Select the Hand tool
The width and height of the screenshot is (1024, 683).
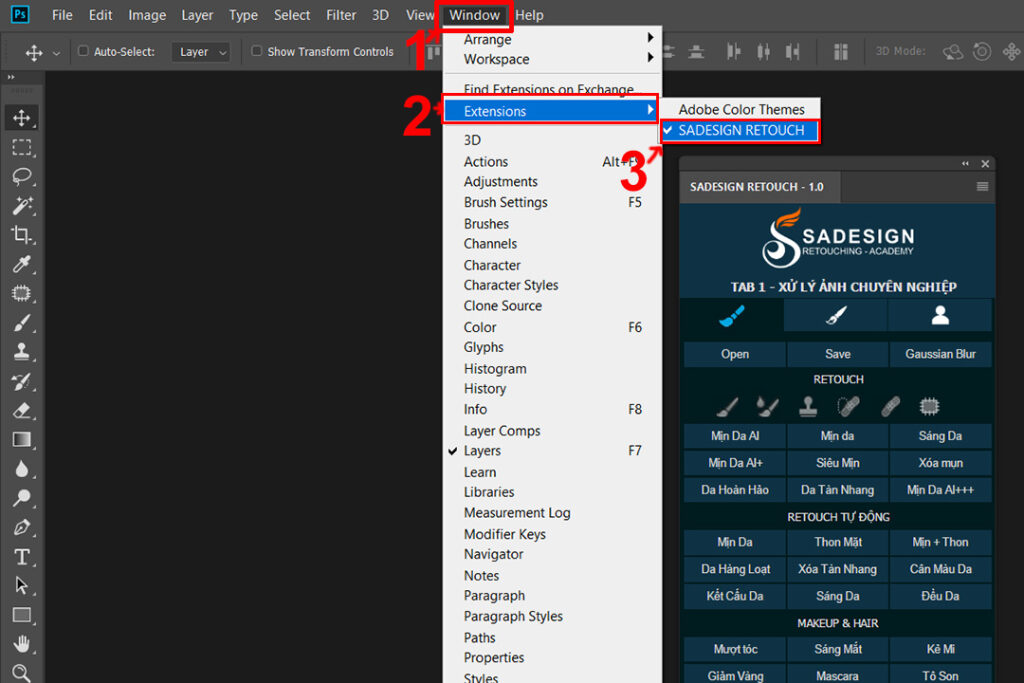pyautogui.click(x=21, y=643)
